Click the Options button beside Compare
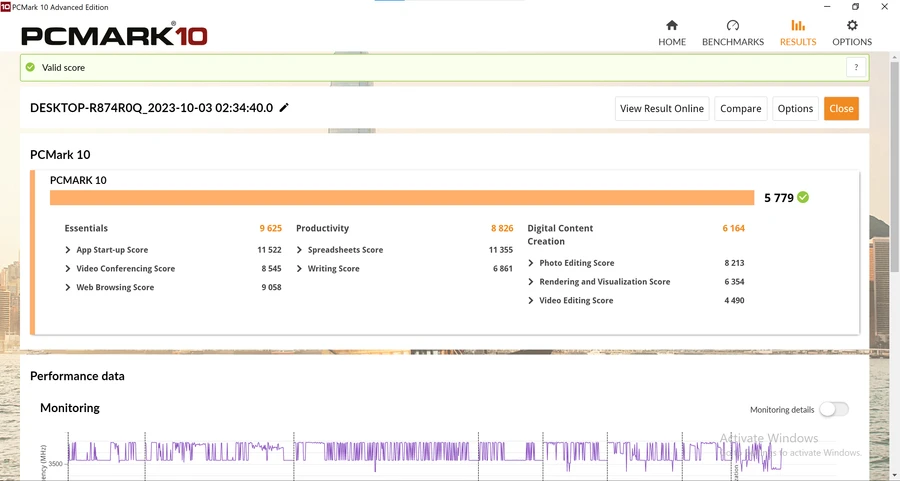The height and width of the screenshot is (481, 900). pyautogui.click(x=795, y=108)
